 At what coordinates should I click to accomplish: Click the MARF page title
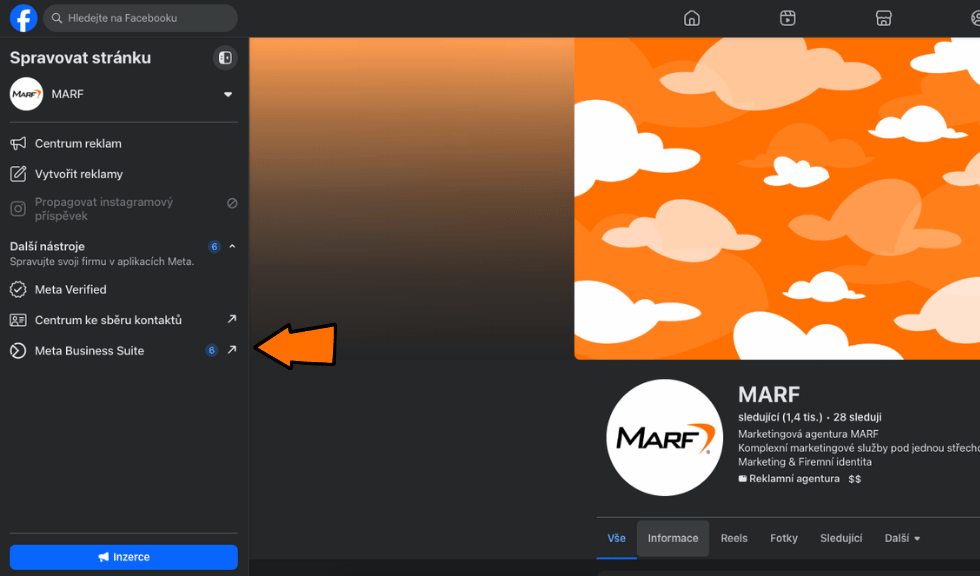[x=769, y=395]
